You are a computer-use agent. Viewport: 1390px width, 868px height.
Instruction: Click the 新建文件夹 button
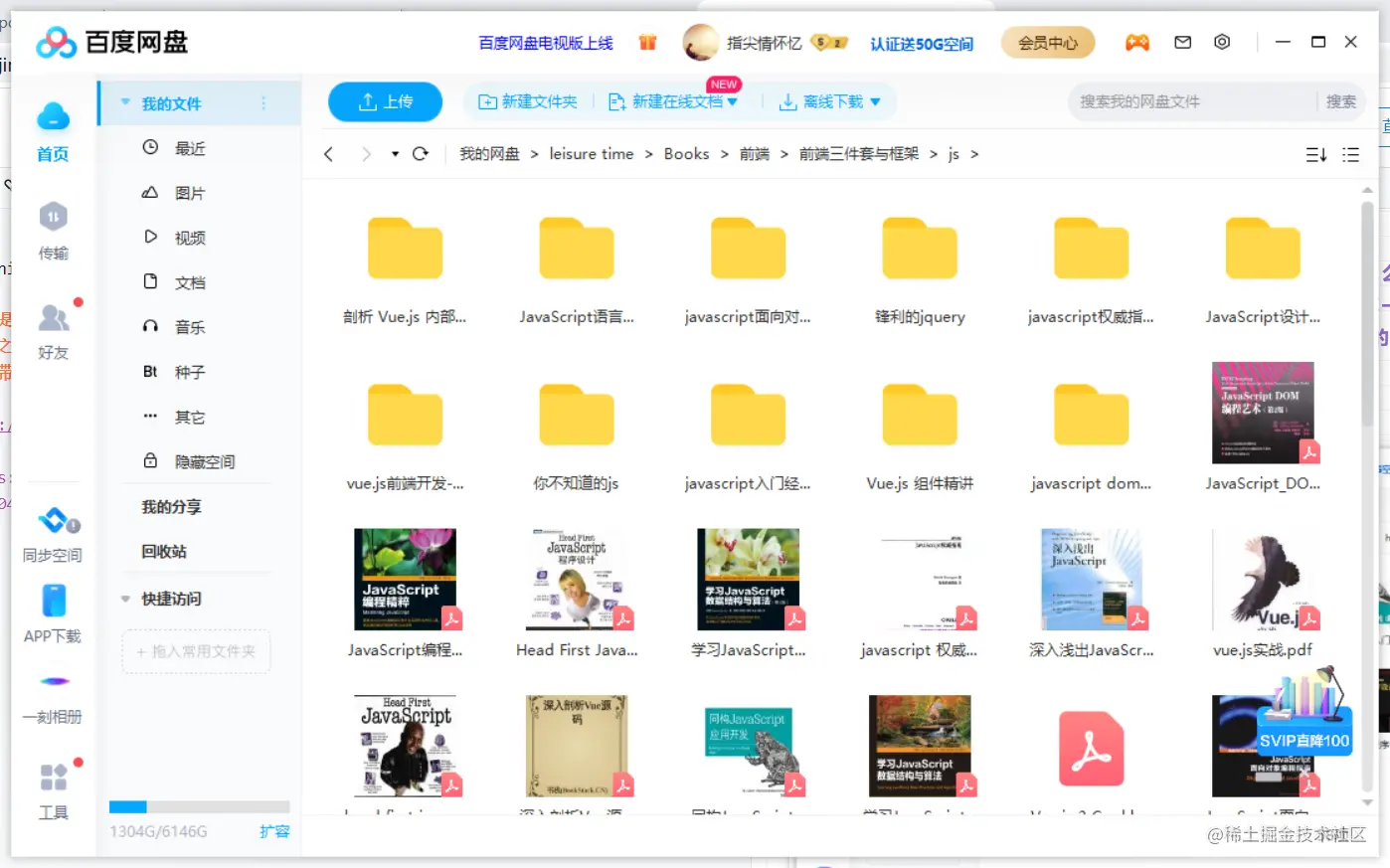527,101
